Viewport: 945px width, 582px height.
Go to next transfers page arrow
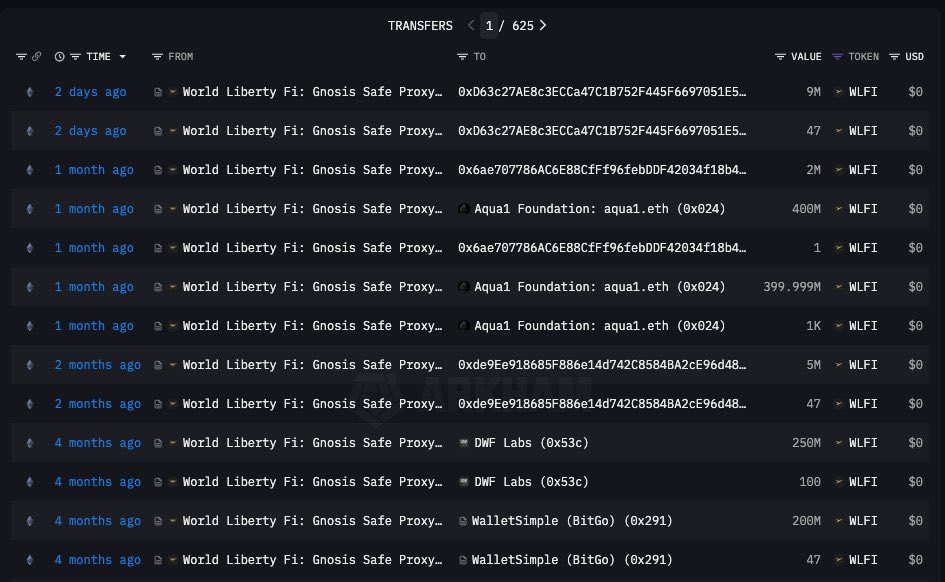(543, 25)
